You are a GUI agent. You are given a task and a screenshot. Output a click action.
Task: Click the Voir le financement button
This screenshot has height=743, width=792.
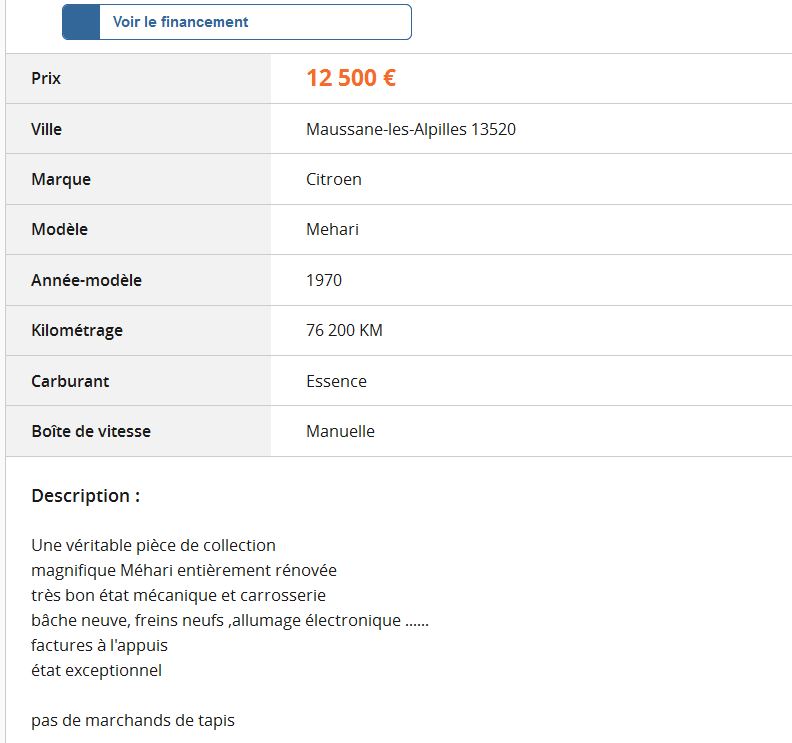click(236, 22)
